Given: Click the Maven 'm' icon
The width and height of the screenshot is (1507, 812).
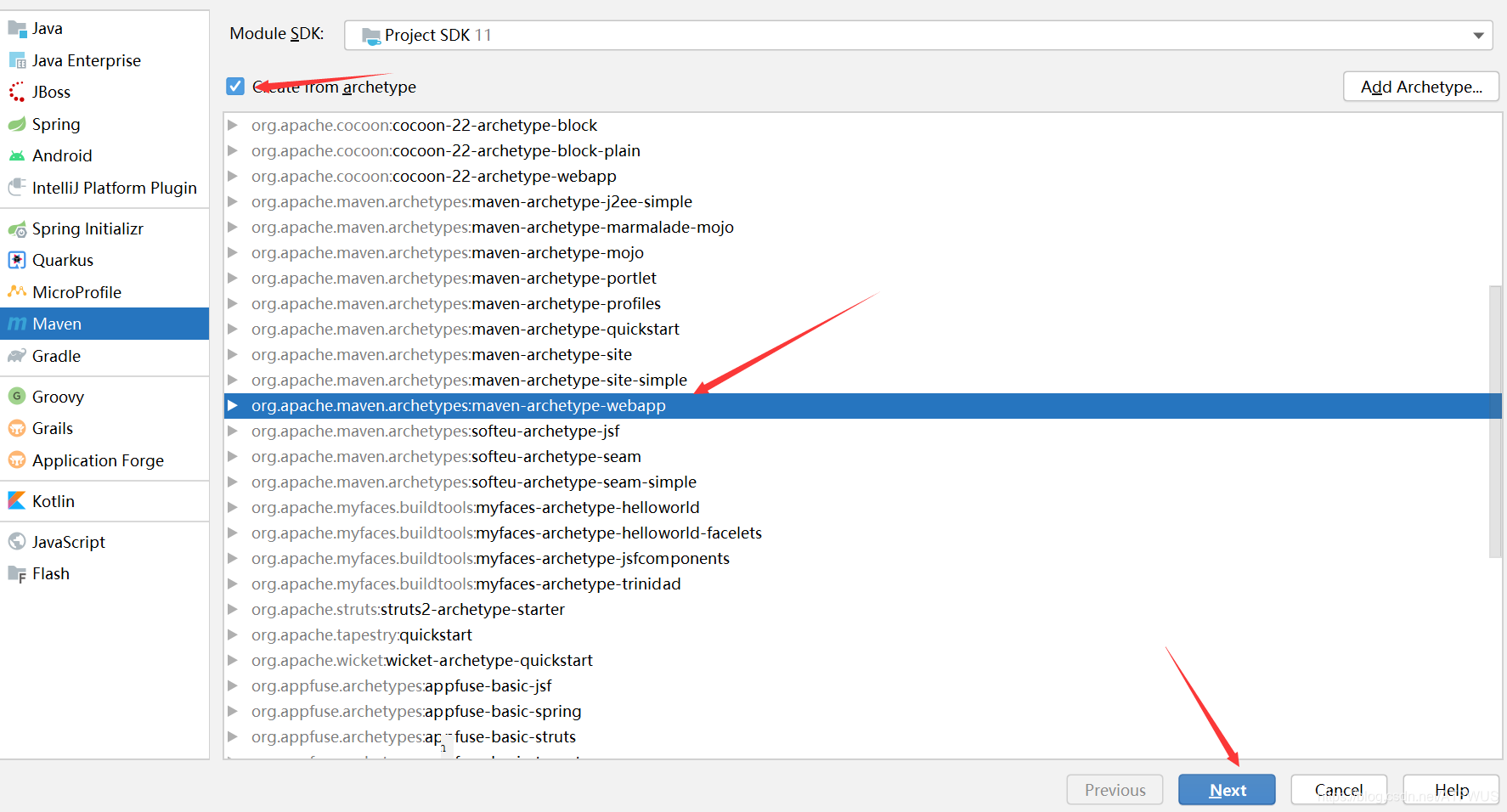Looking at the screenshot, I should click(17, 324).
